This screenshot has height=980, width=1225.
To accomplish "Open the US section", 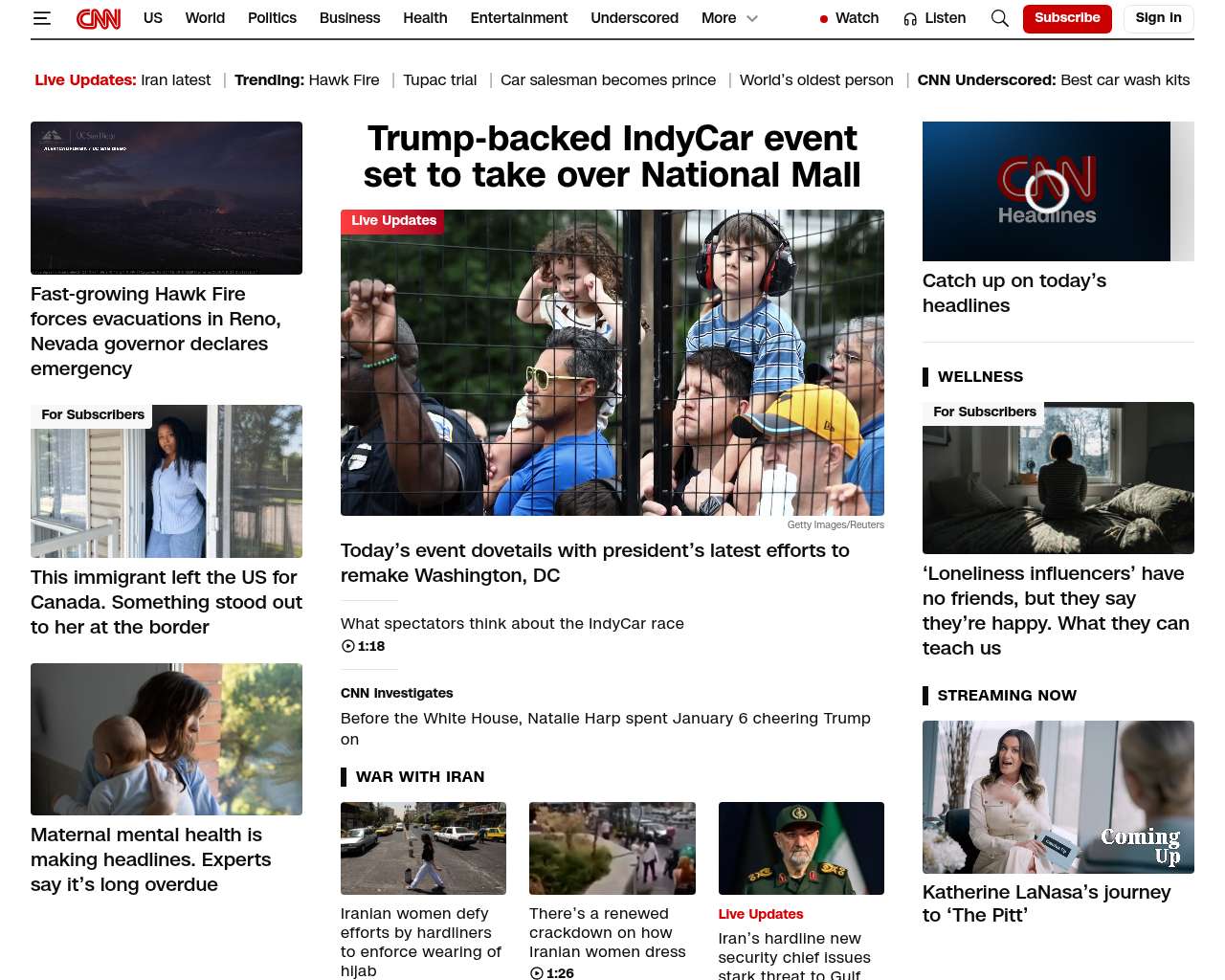I will pos(153,18).
